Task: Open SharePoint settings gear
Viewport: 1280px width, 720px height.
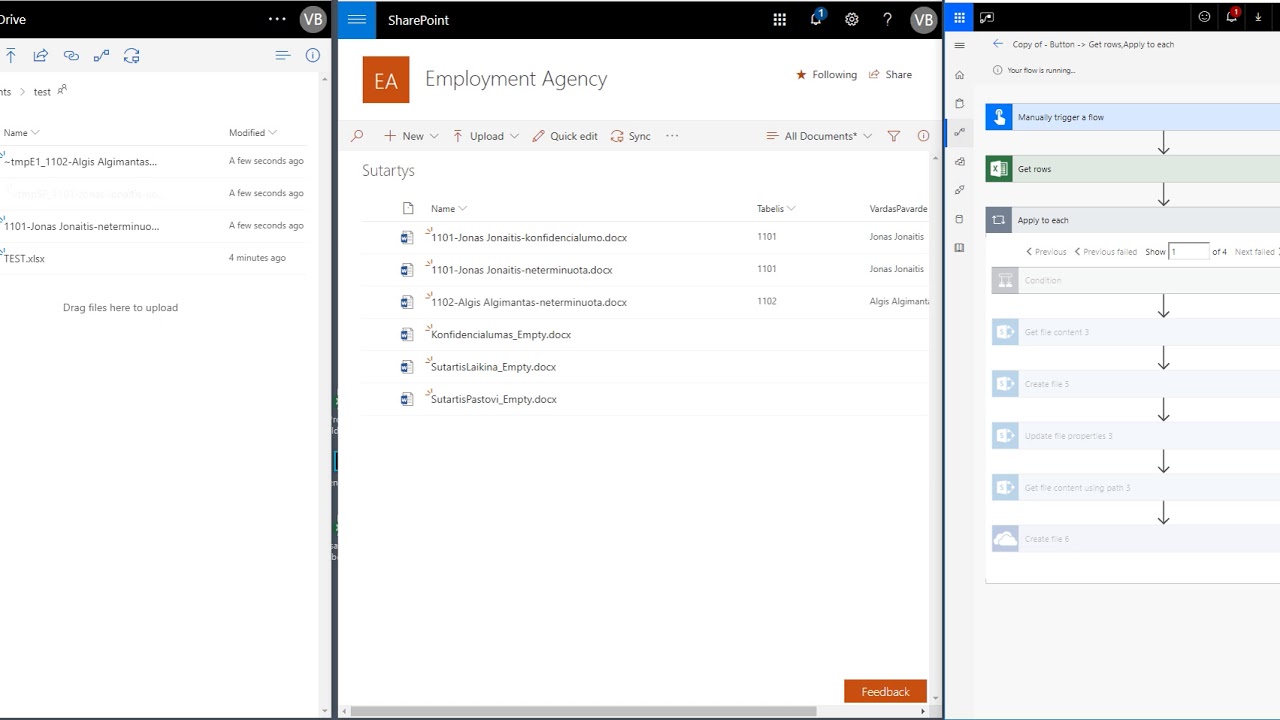Action: point(852,19)
